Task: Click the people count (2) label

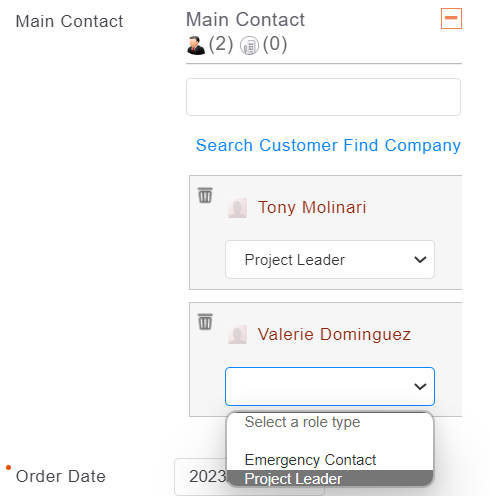Action: (x=221, y=44)
